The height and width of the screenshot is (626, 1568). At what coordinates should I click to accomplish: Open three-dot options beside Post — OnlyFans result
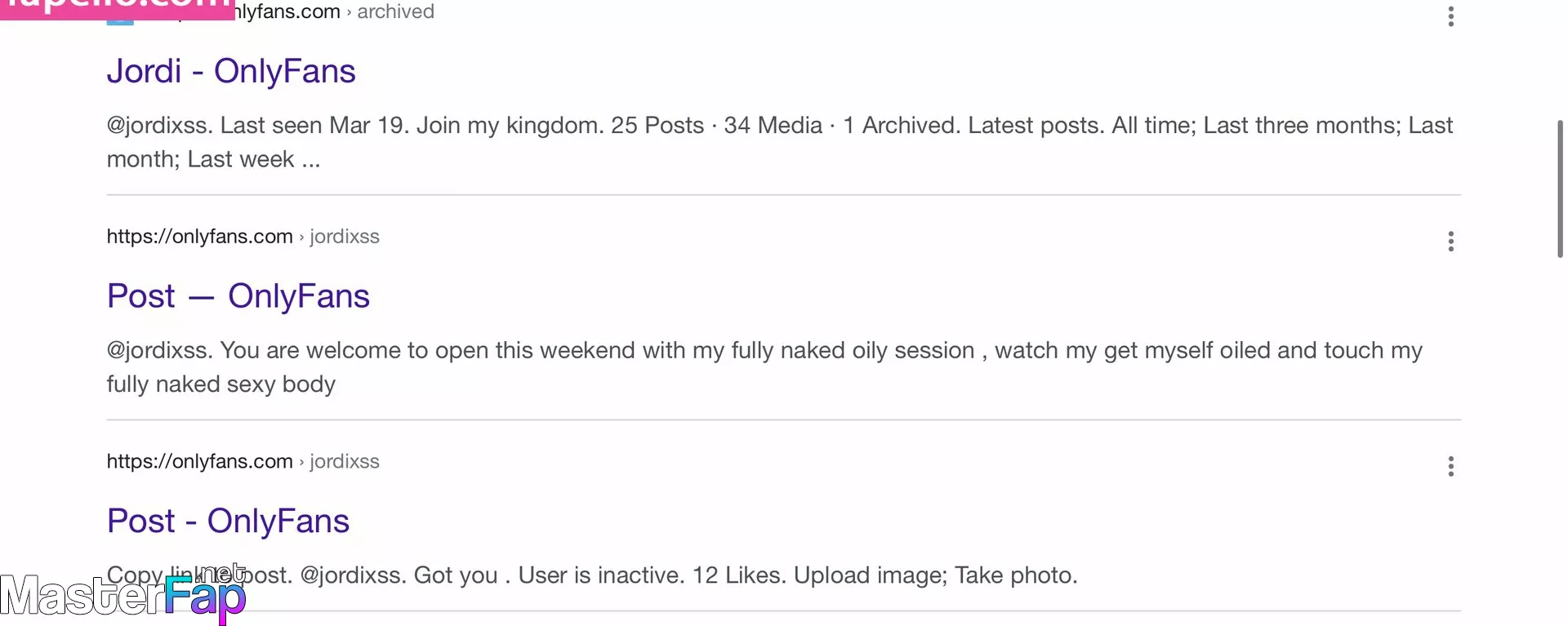click(1450, 242)
